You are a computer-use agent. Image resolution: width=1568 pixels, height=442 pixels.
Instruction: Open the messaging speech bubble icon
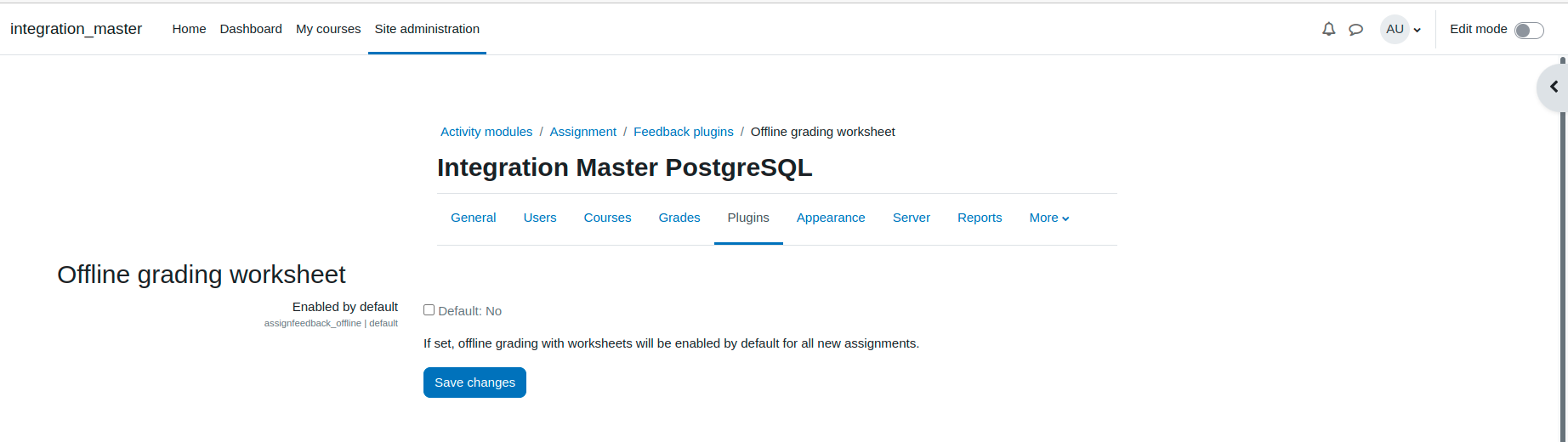pyautogui.click(x=1356, y=29)
